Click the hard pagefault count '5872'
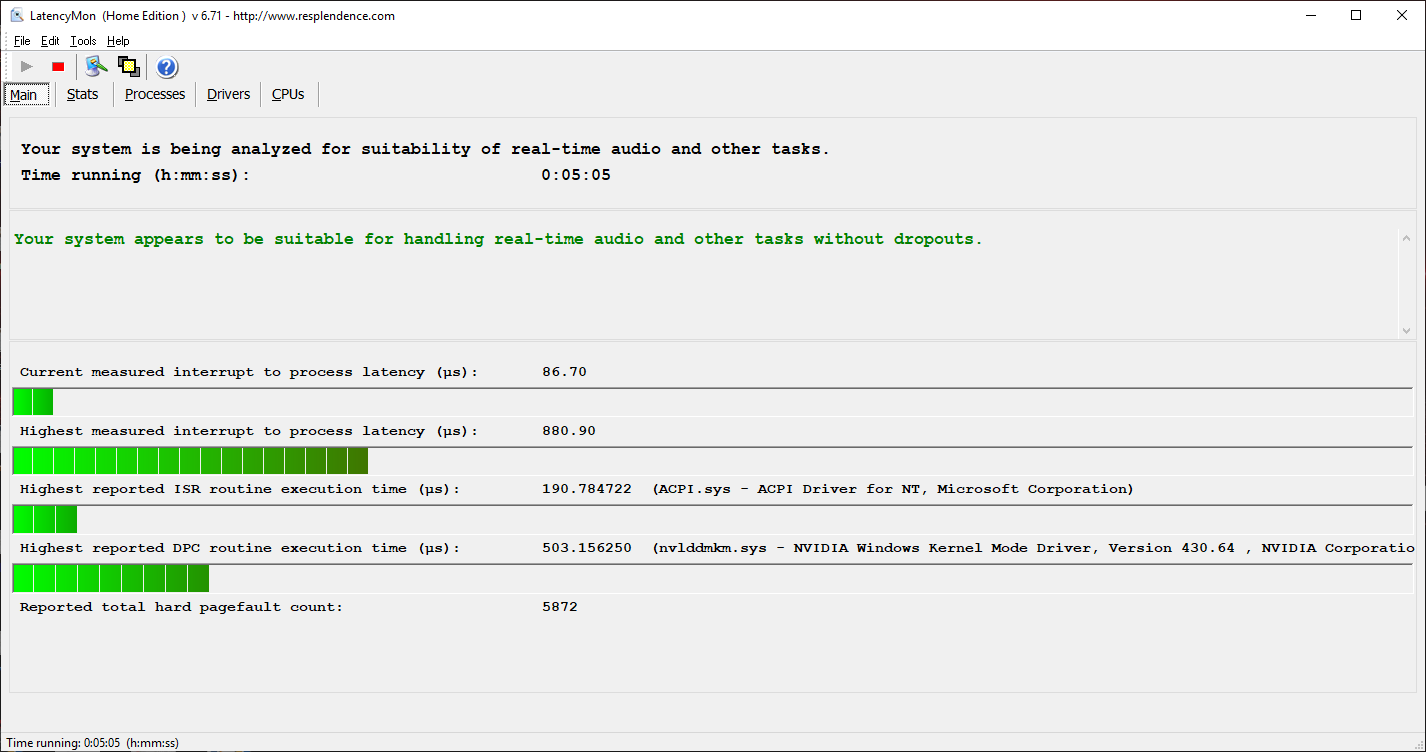Screen dimensions: 1426x752 (x=560, y=607)
